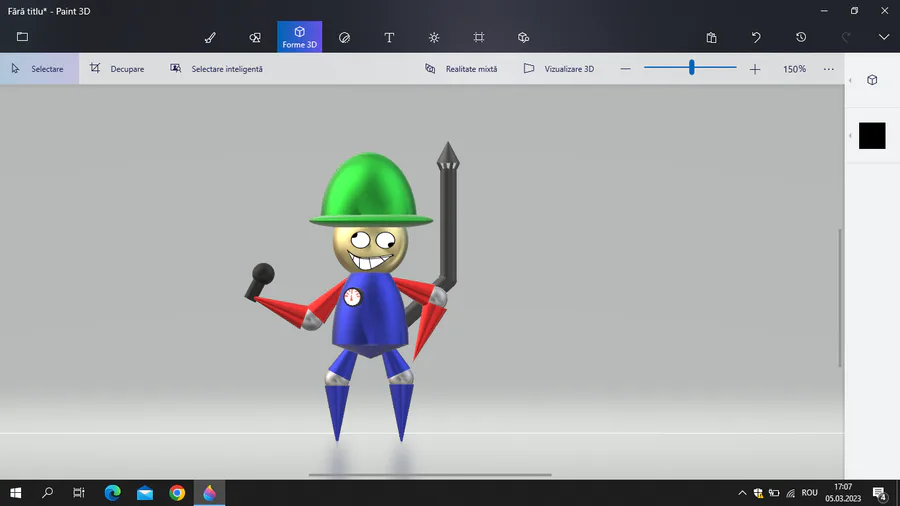Click the black color swatch
900x506 pixels.
point(872,135)
